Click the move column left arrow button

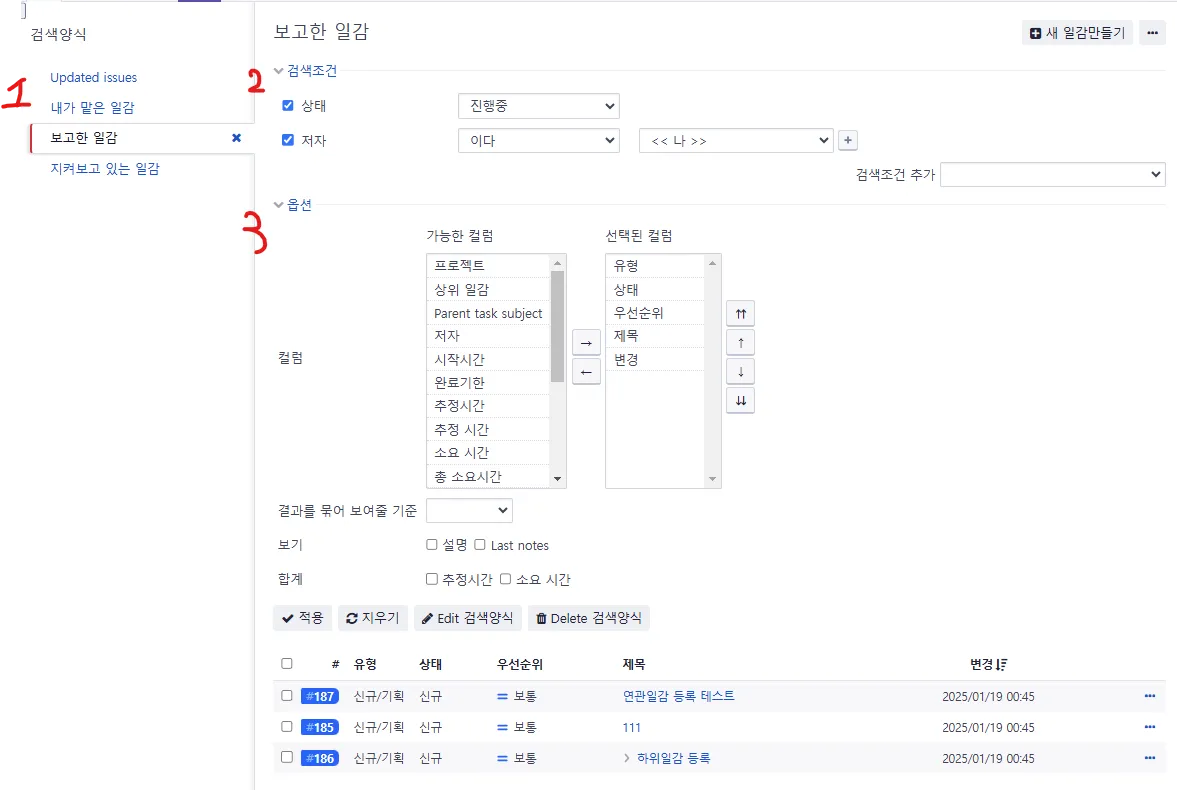click(586, 372)
